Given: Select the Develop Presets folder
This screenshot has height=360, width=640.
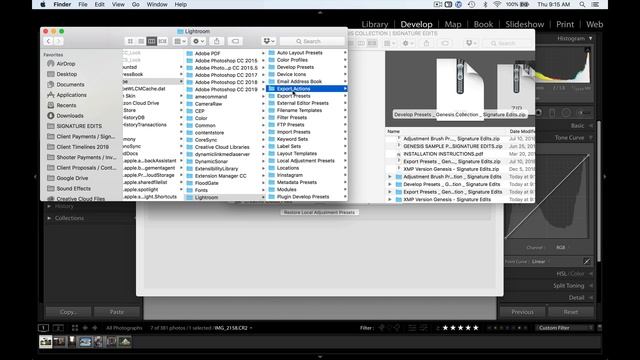Looking at the screenshot, I should coord(307,67).
